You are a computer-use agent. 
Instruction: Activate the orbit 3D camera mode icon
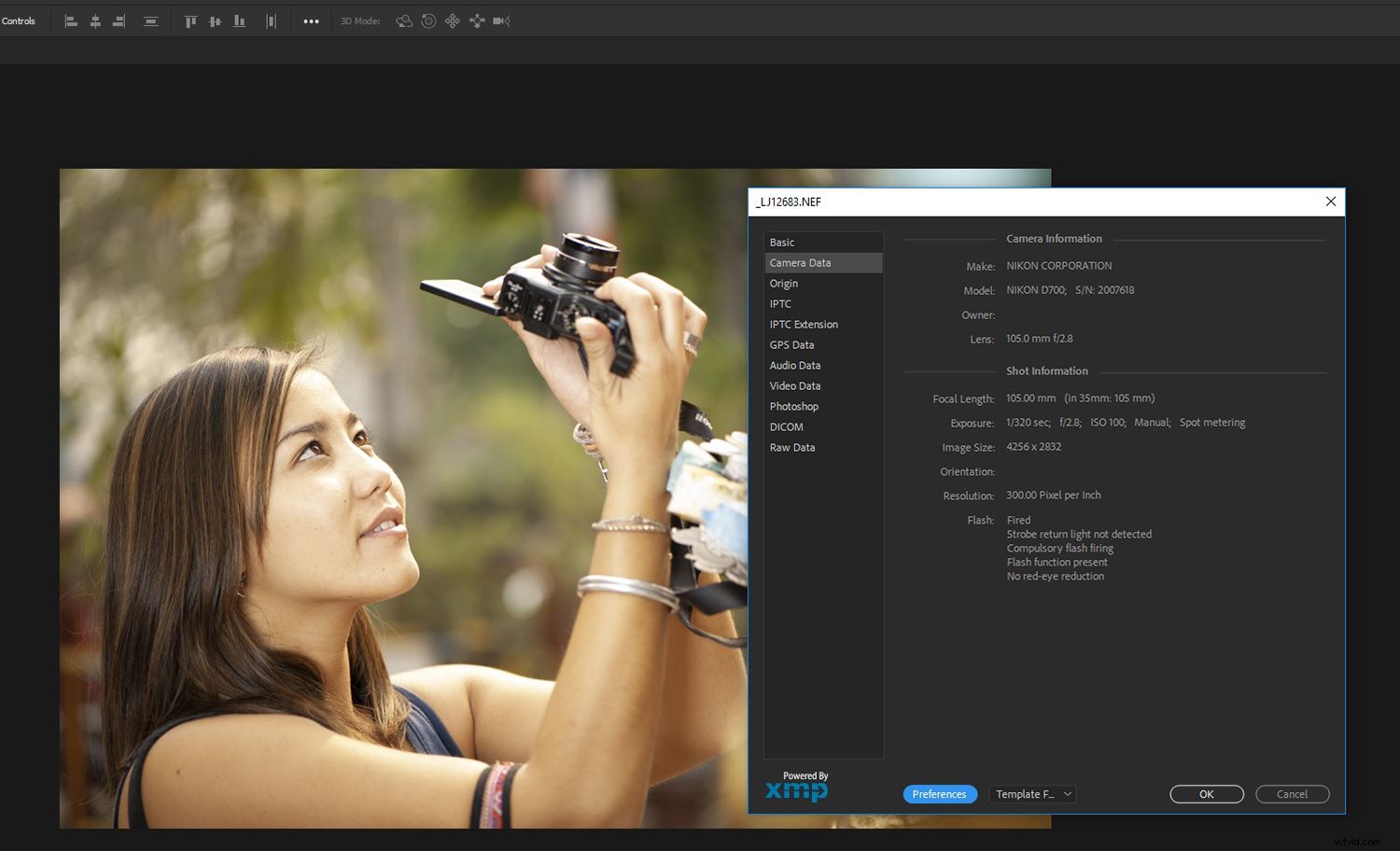coord(404,21)
